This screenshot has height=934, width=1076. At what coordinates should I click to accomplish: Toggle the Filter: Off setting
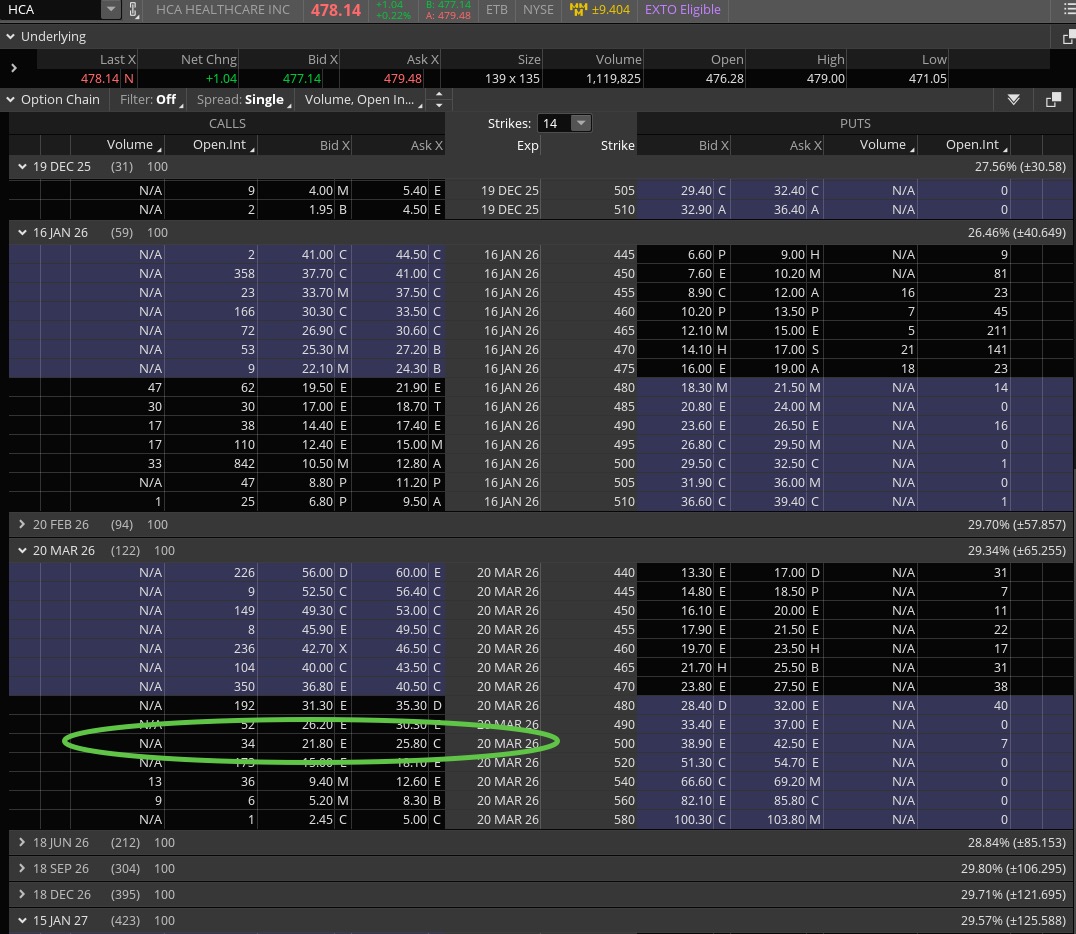pos(149,100)
